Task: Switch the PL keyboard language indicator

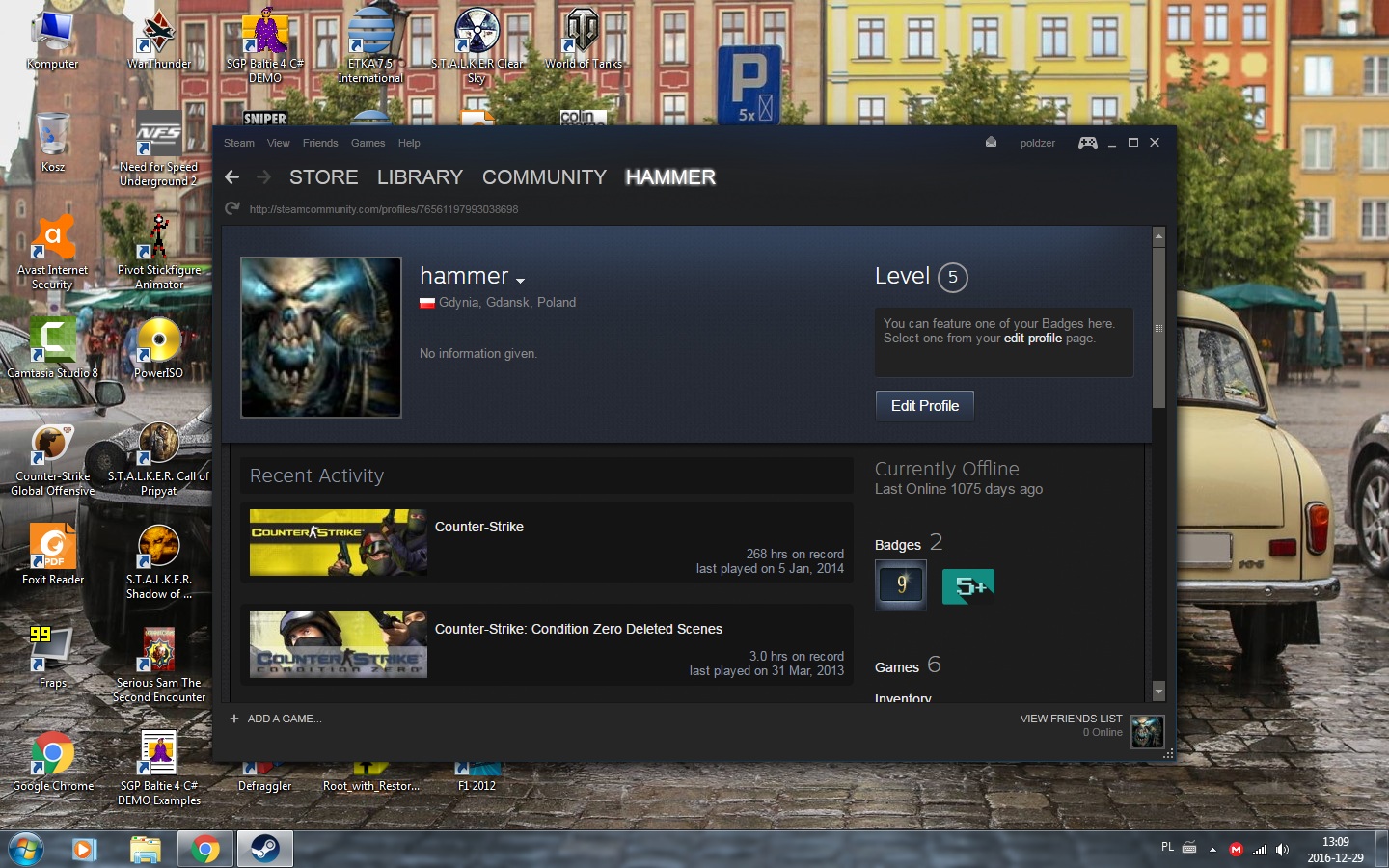Action: click(1167, 847)
